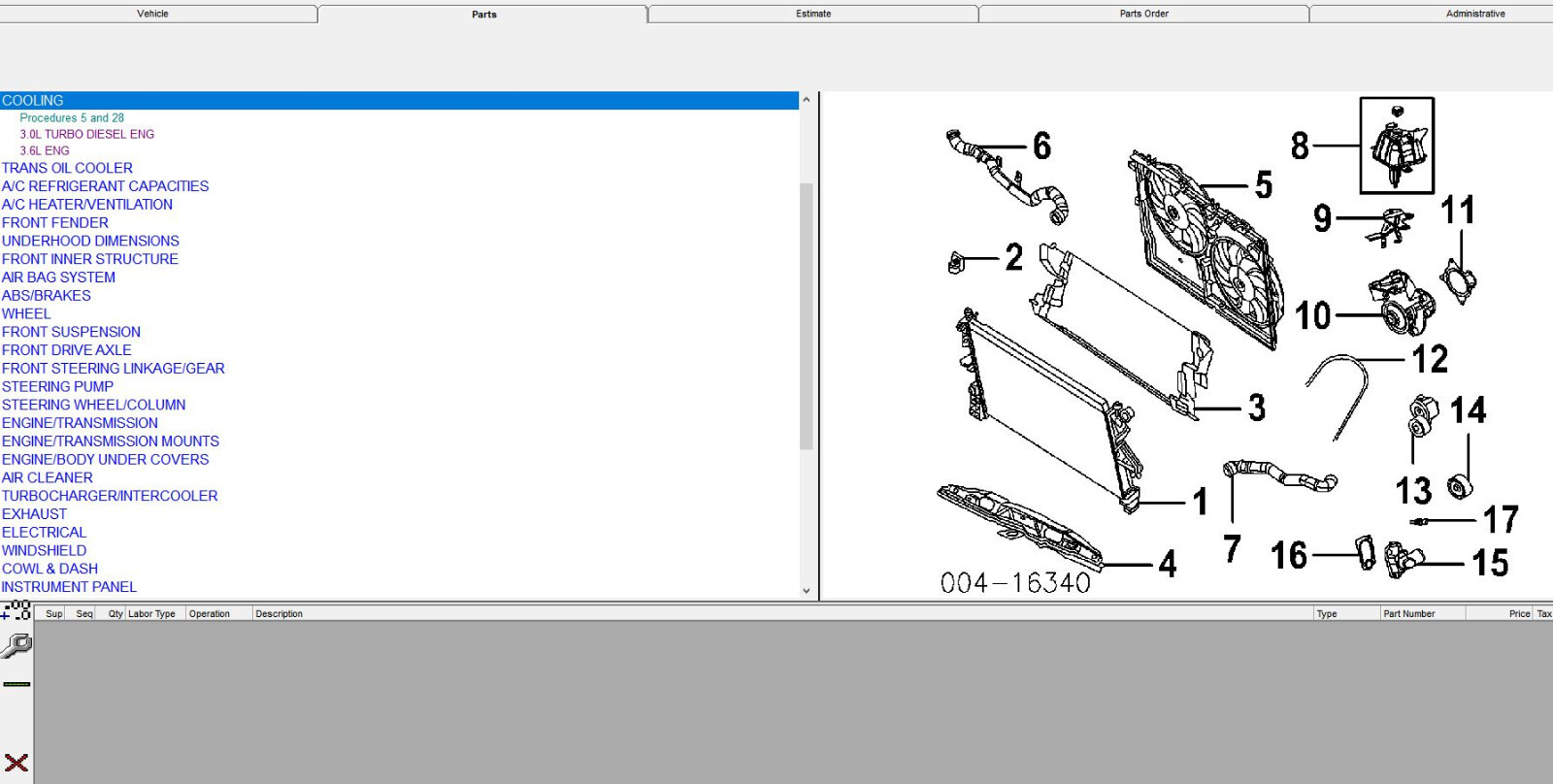The height and width of the screenshot is (784, 1553).
Task: Select part number 12 tube in diagram
Action: point(1430,359)
